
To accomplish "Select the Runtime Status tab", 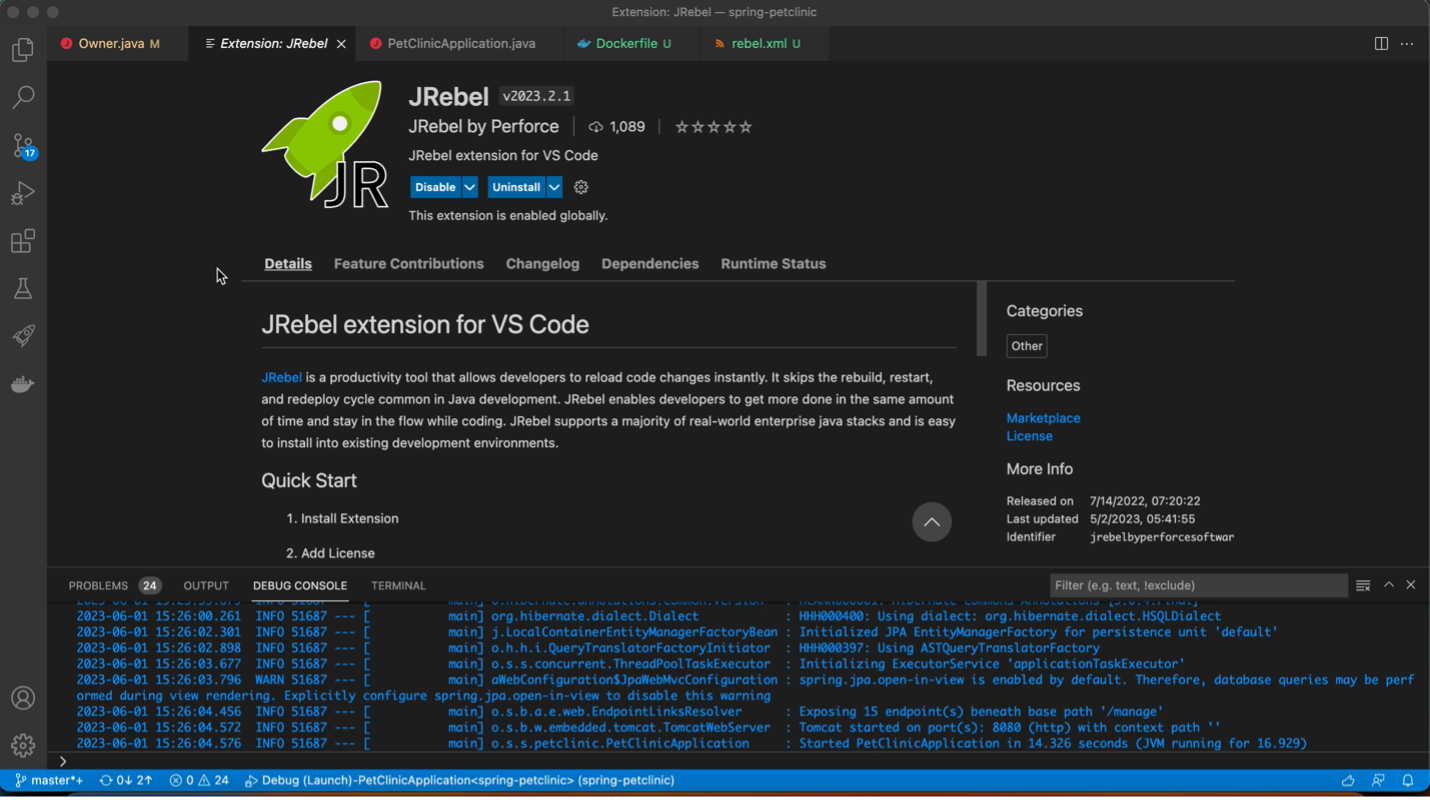I will (x=773, y=264).
